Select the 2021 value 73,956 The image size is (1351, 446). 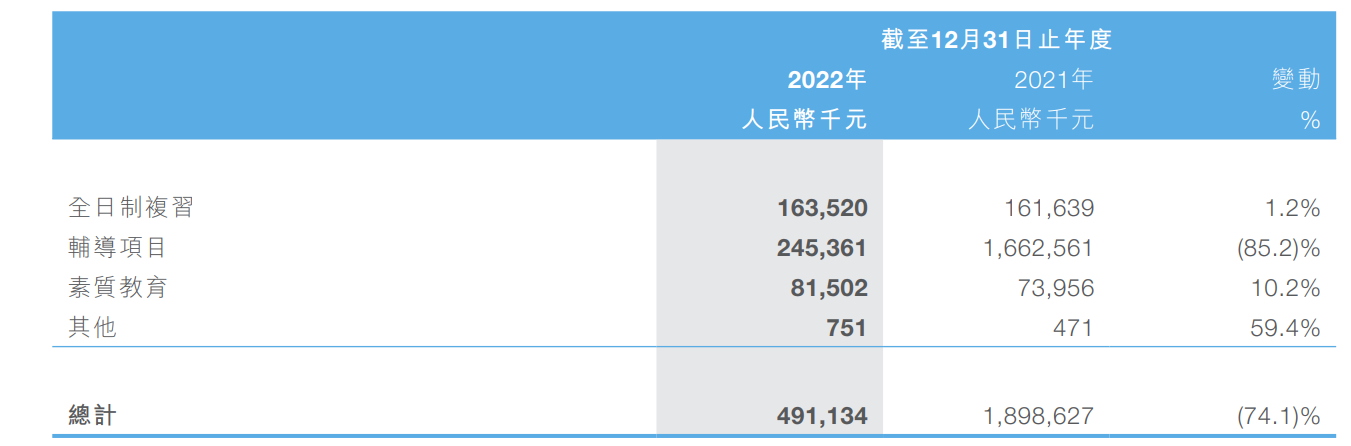tap(1056, 288)
